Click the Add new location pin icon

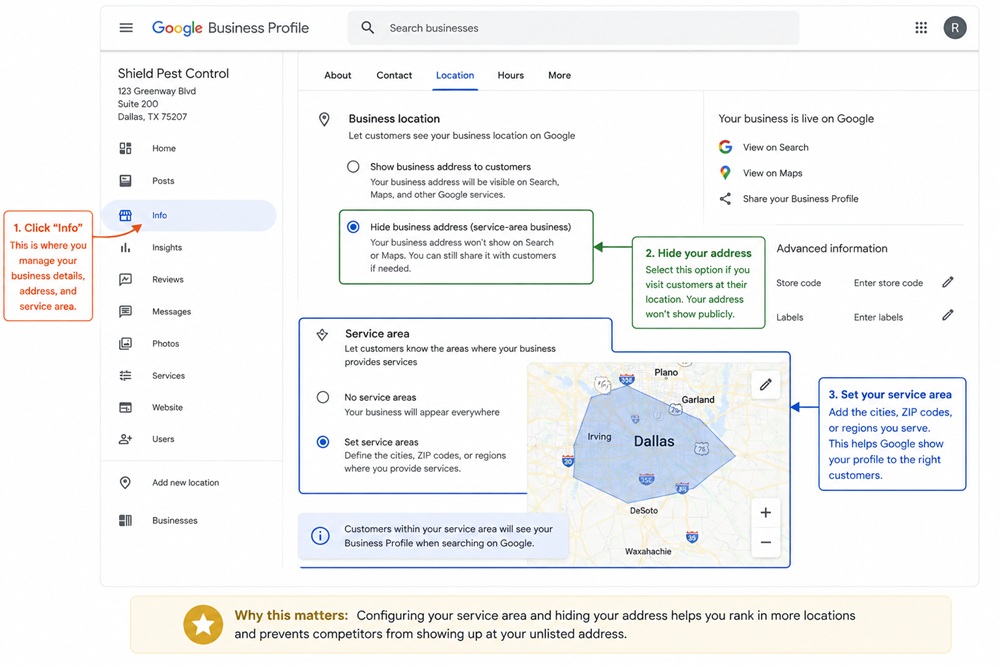pyautogui.click(x=126, y=483)
